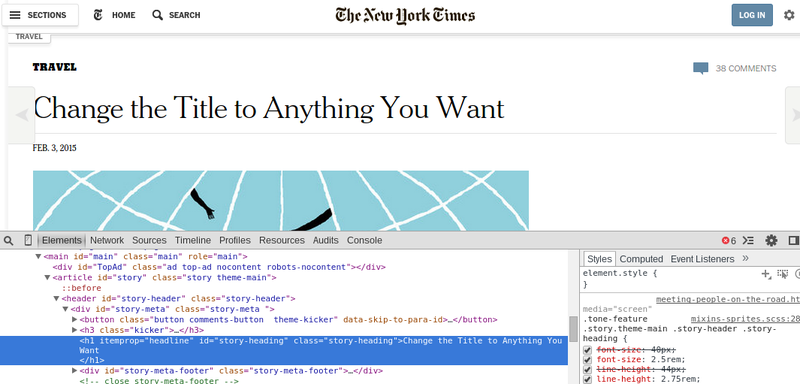Click the .story-heading selector text
Screen dimensions: 800x384
pos(680,334)
